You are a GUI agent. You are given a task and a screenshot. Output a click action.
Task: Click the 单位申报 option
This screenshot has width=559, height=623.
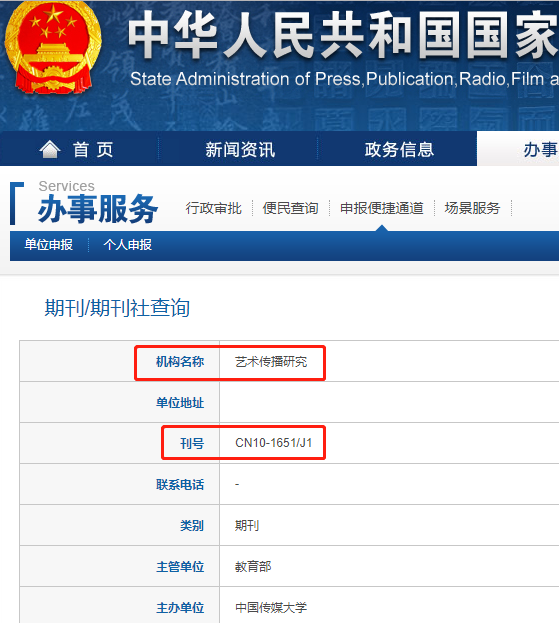coord(48,245)
